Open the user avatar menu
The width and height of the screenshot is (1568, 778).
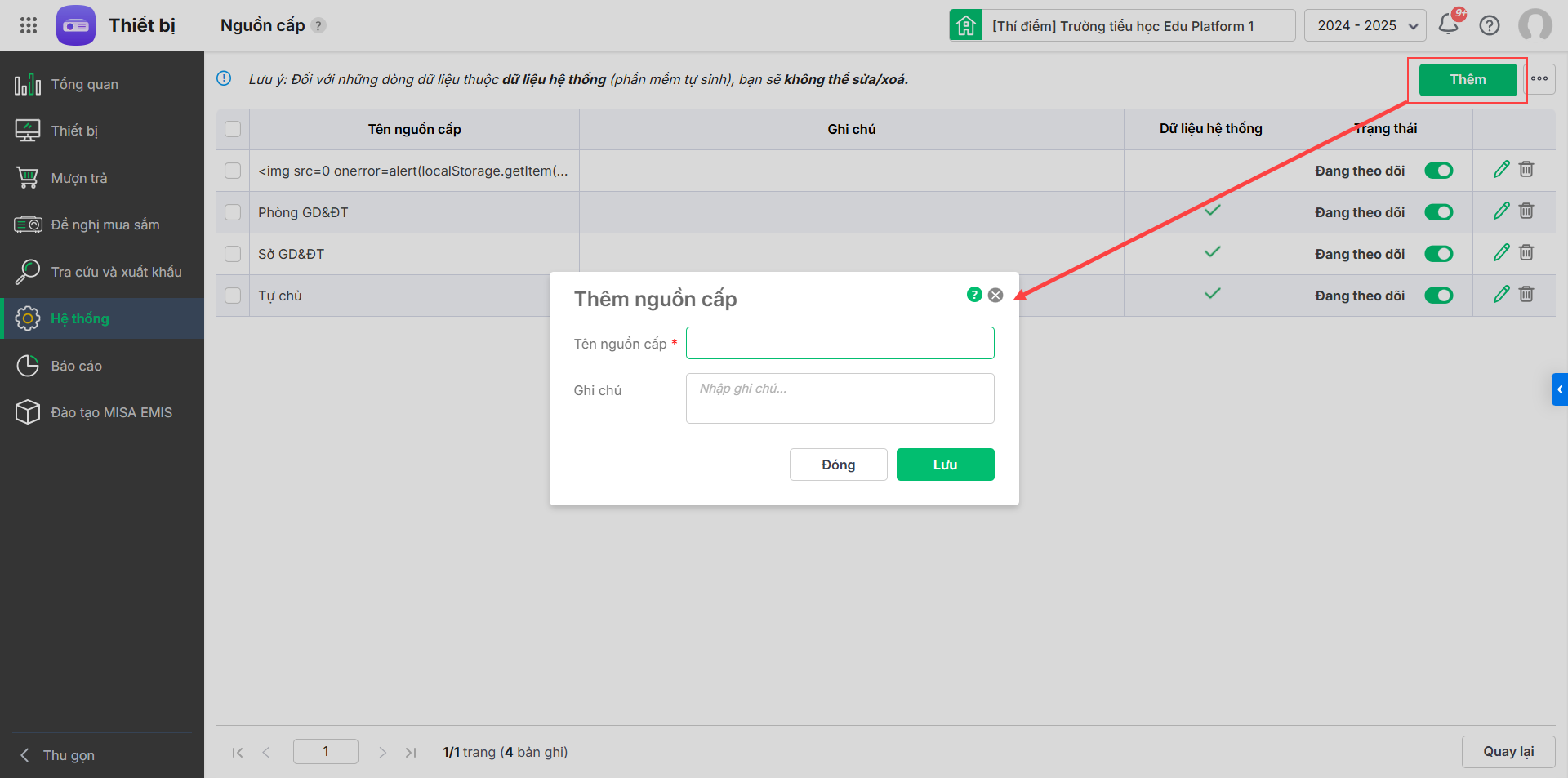pos(1535,25)
